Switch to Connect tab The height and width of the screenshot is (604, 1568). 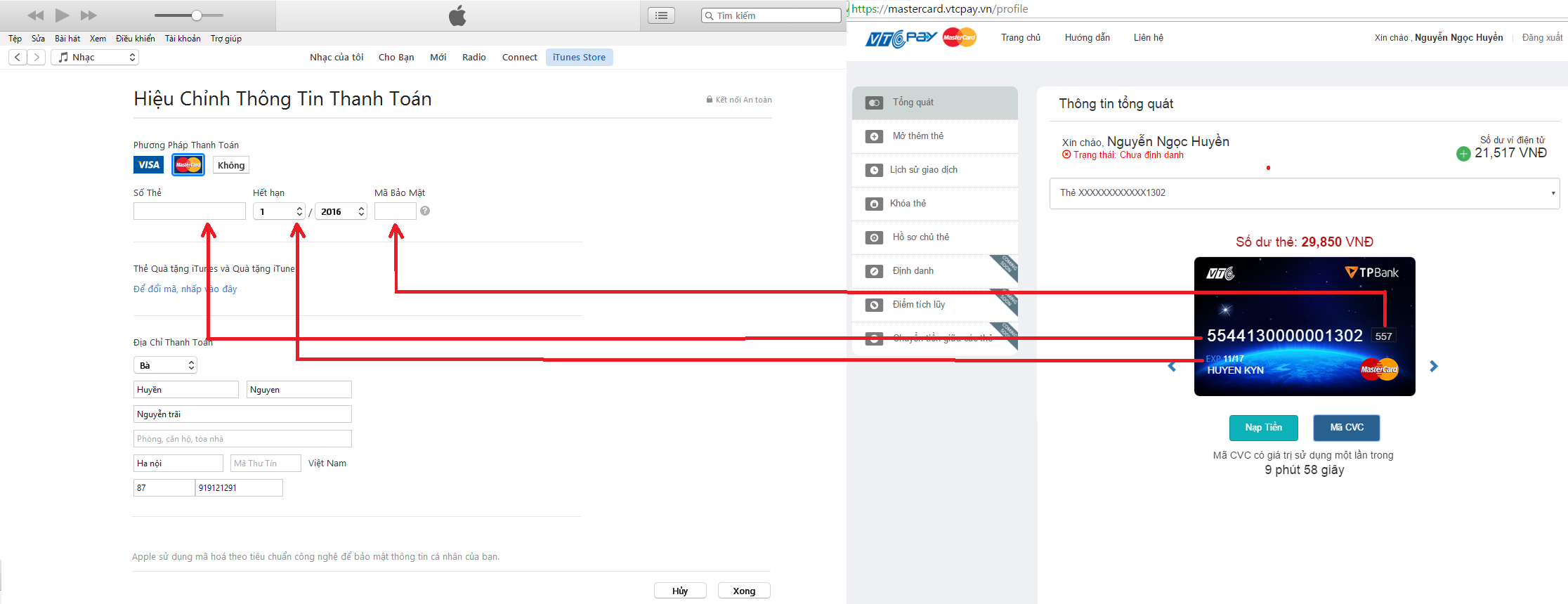point(520,58)
